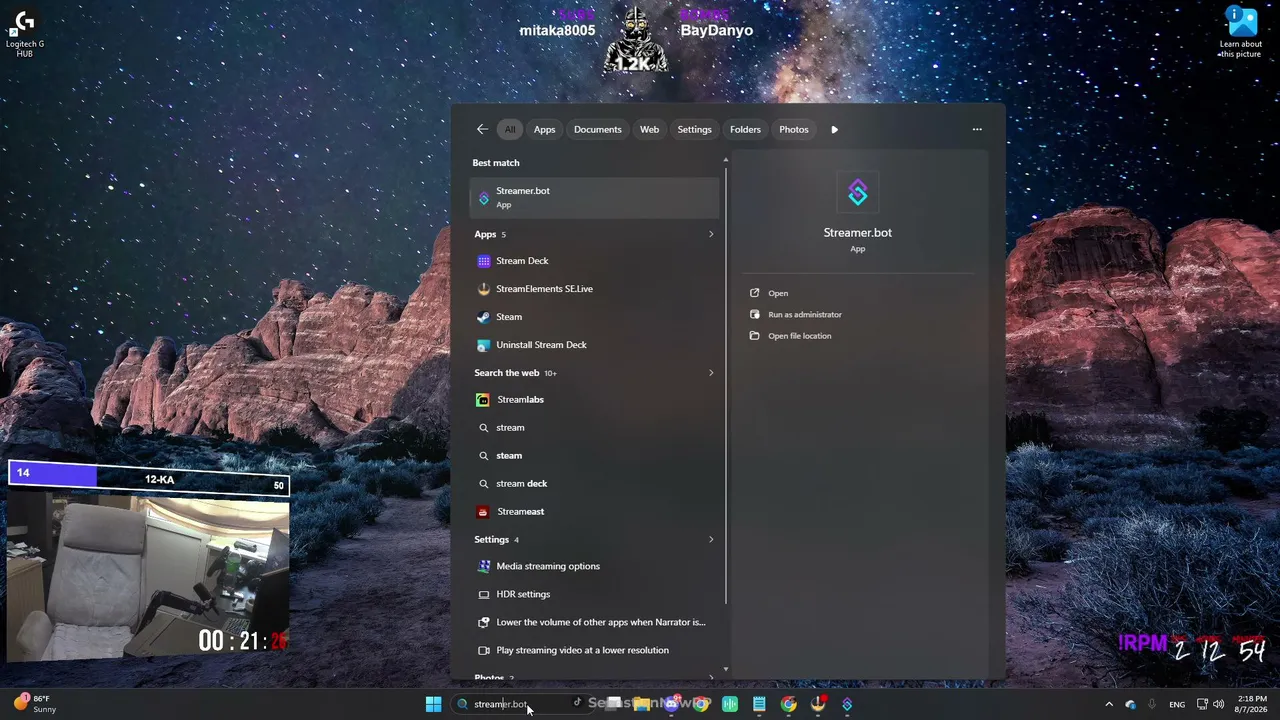Viewport: 1280px width, 720px height.
Task: Open StreamElements SE.Live app result
Action: pyautogui.click(x=594, y=289)
